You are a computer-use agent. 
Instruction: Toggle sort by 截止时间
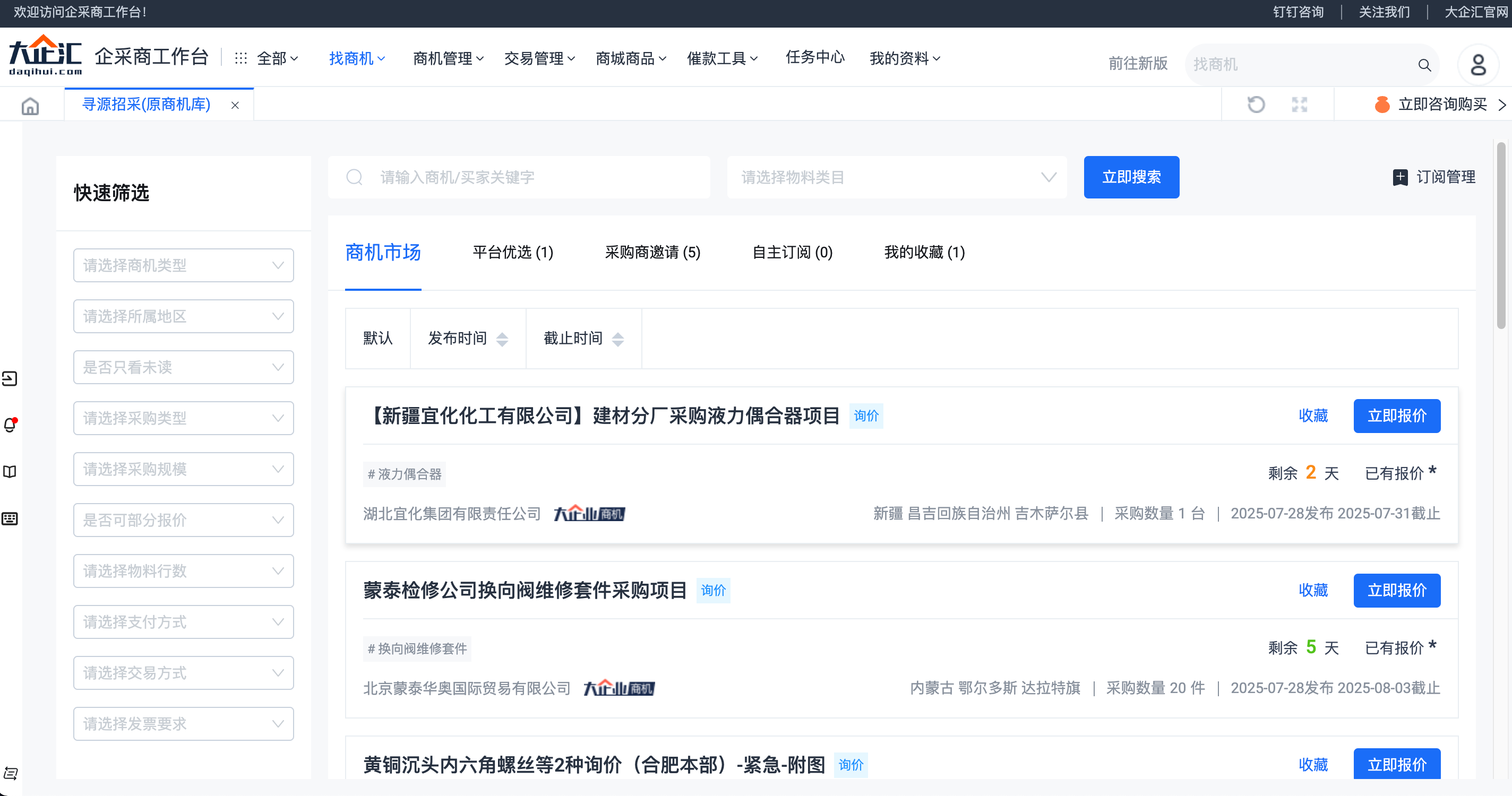click(x=583, y=339)
